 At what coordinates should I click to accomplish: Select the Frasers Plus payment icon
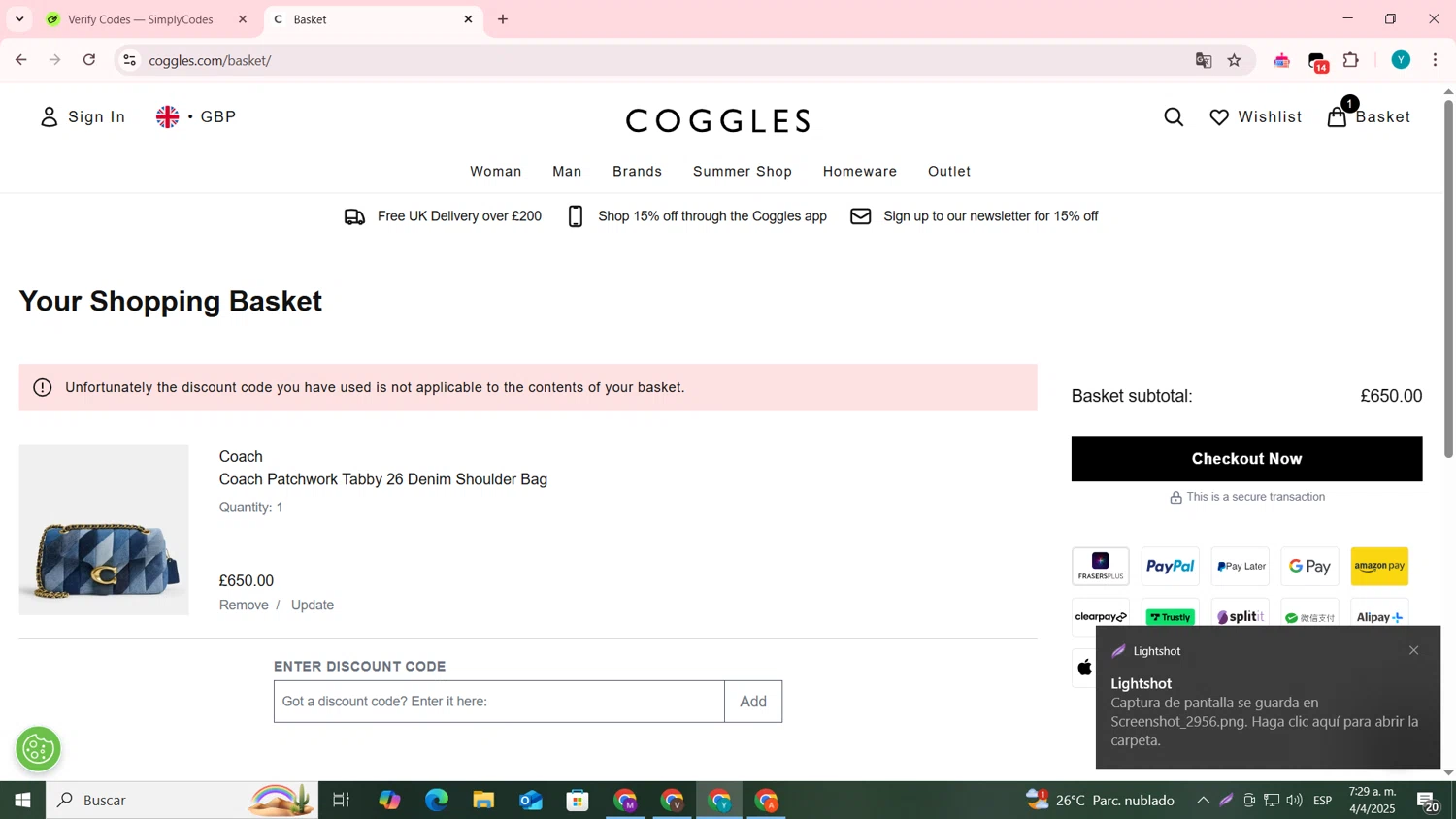coord(1101,567)
